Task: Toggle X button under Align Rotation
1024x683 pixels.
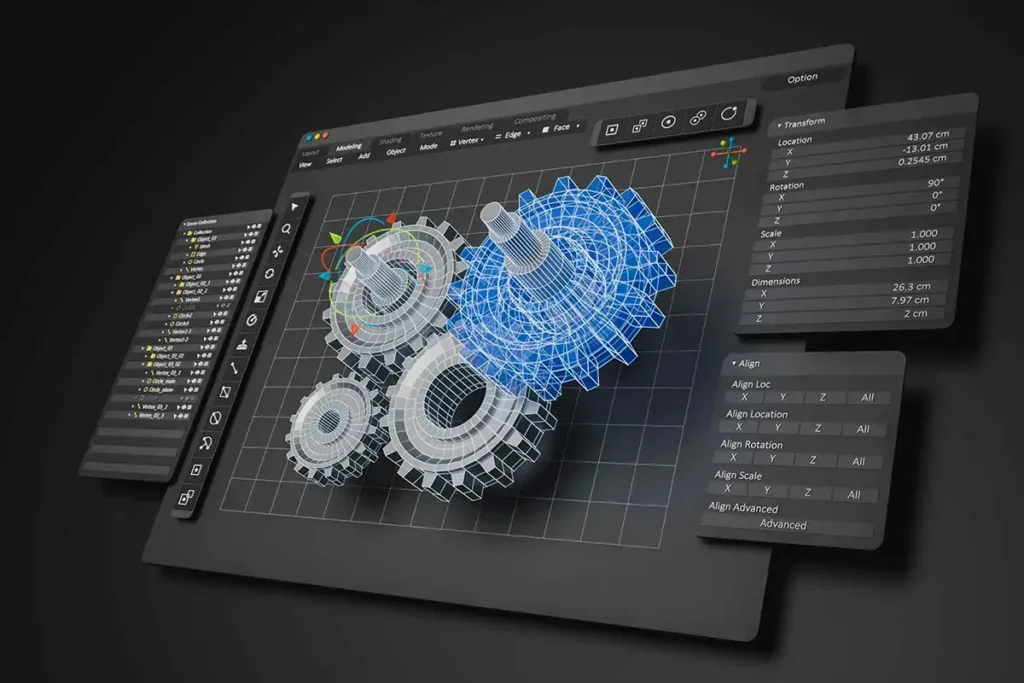Action: pos(732,457)
